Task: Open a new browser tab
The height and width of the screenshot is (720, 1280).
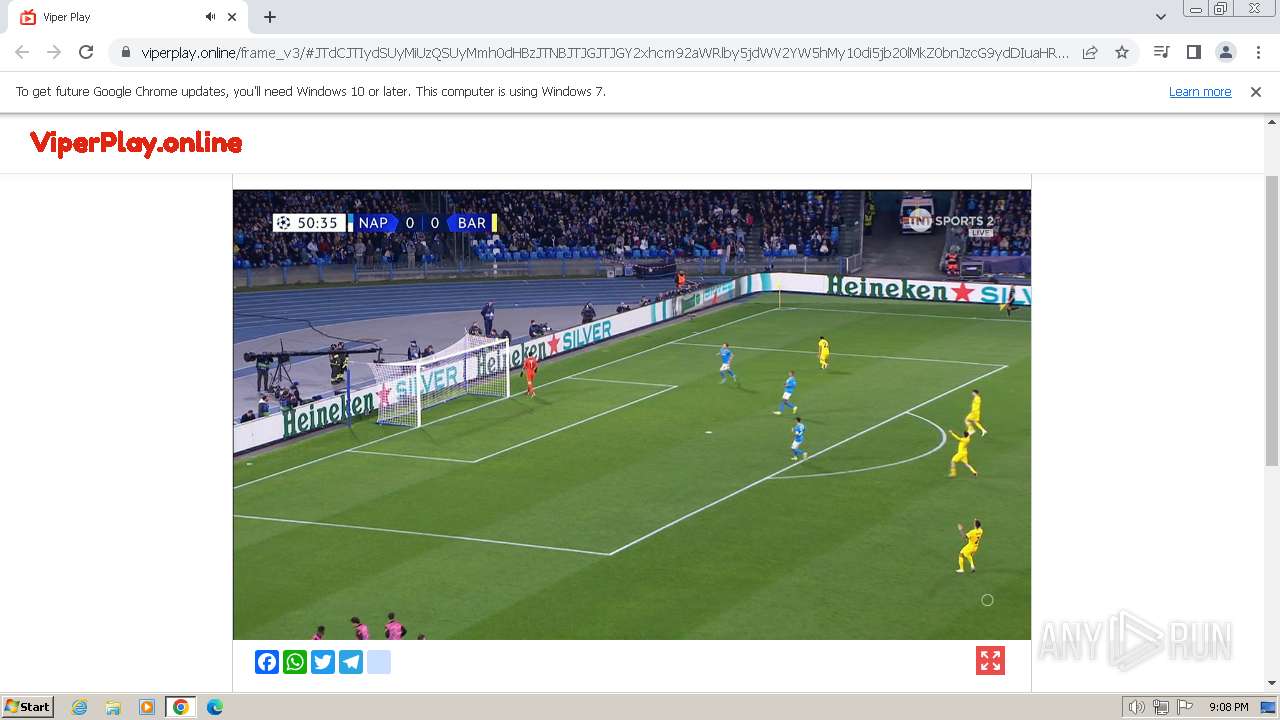Action: pyautogui.click(x=270, y=17)
